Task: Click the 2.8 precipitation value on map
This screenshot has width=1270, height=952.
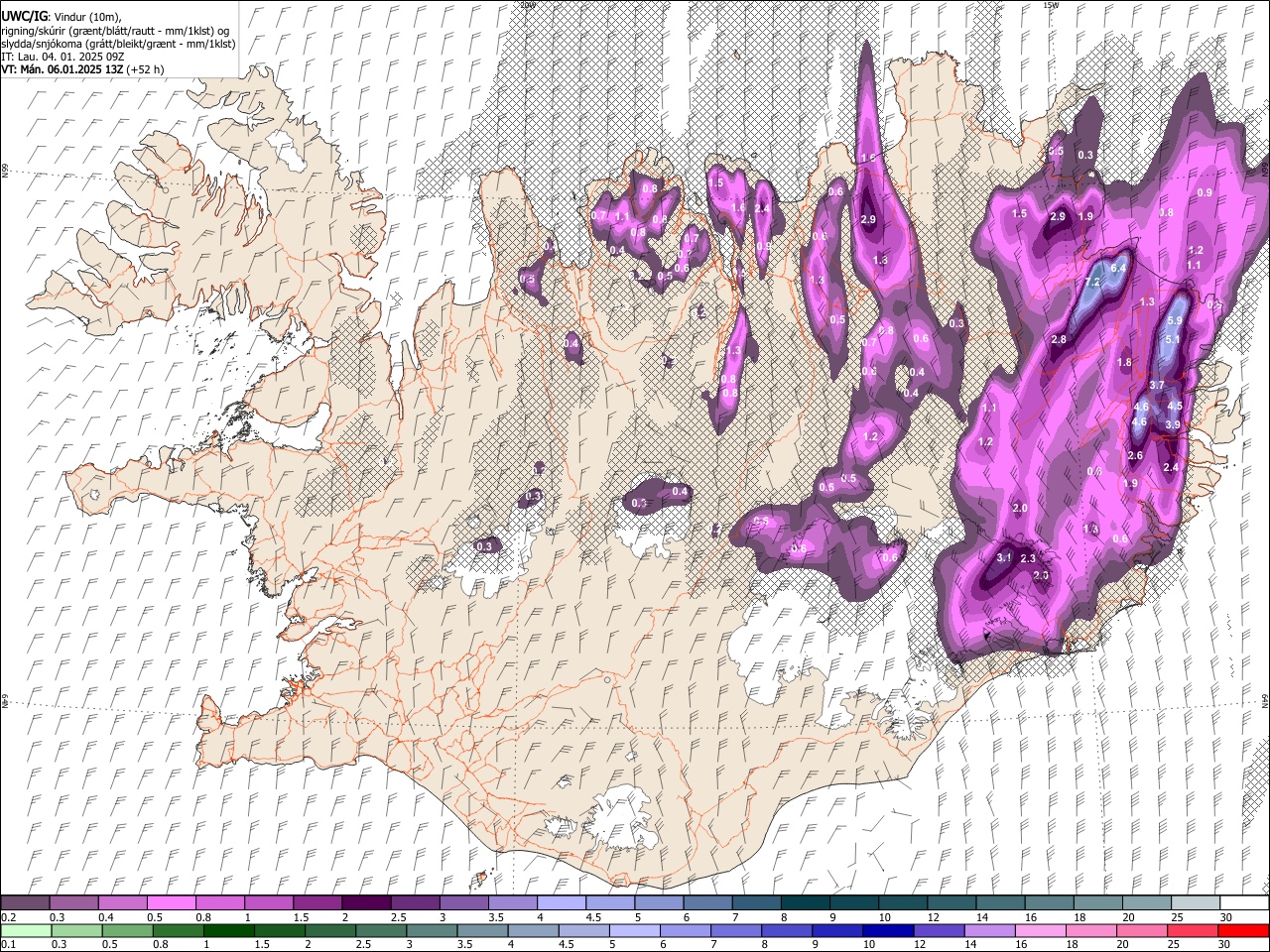Action: point(1059,340)
